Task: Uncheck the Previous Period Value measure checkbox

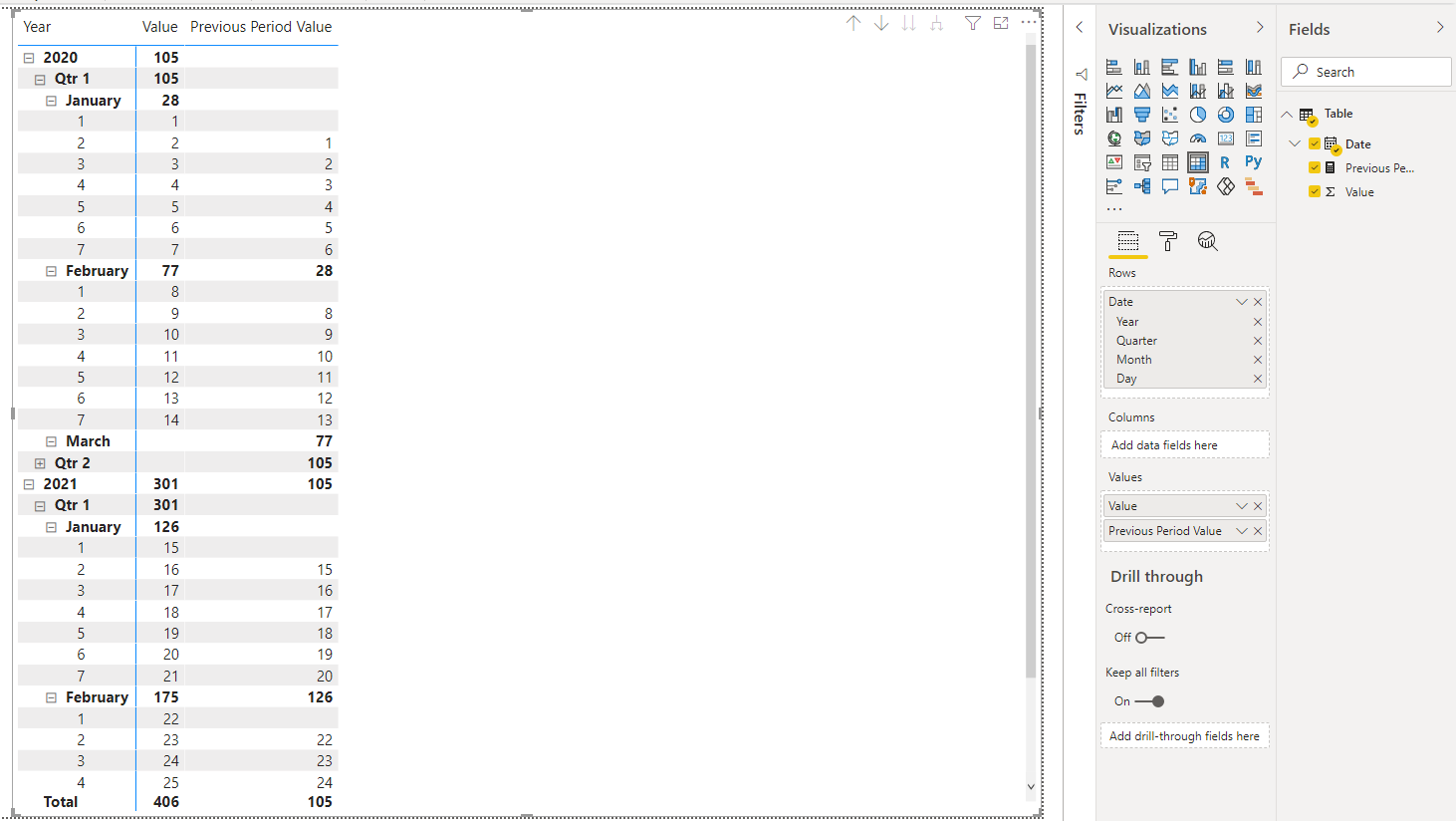Action: pyautogui.click(x=1315, y=168)
